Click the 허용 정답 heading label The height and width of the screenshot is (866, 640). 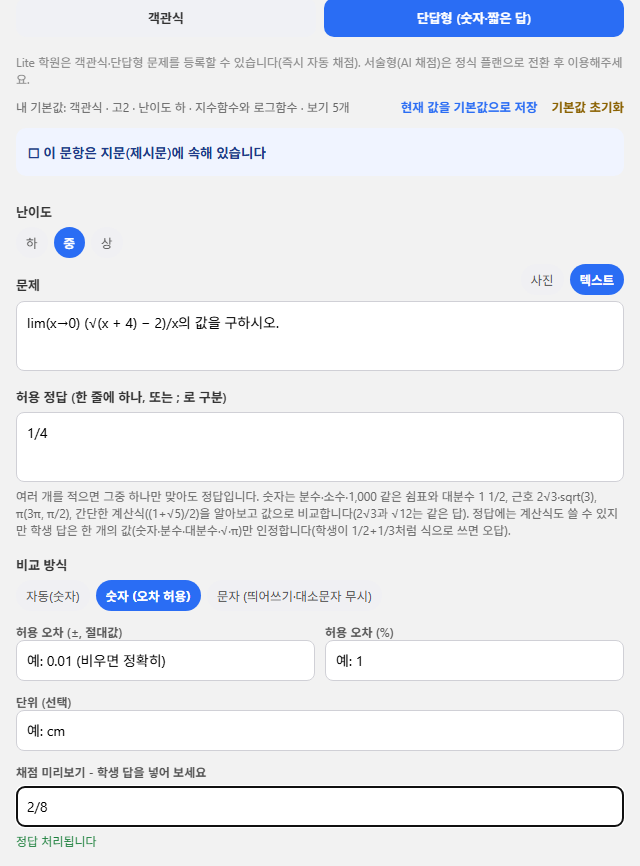[x=121, y=397]
